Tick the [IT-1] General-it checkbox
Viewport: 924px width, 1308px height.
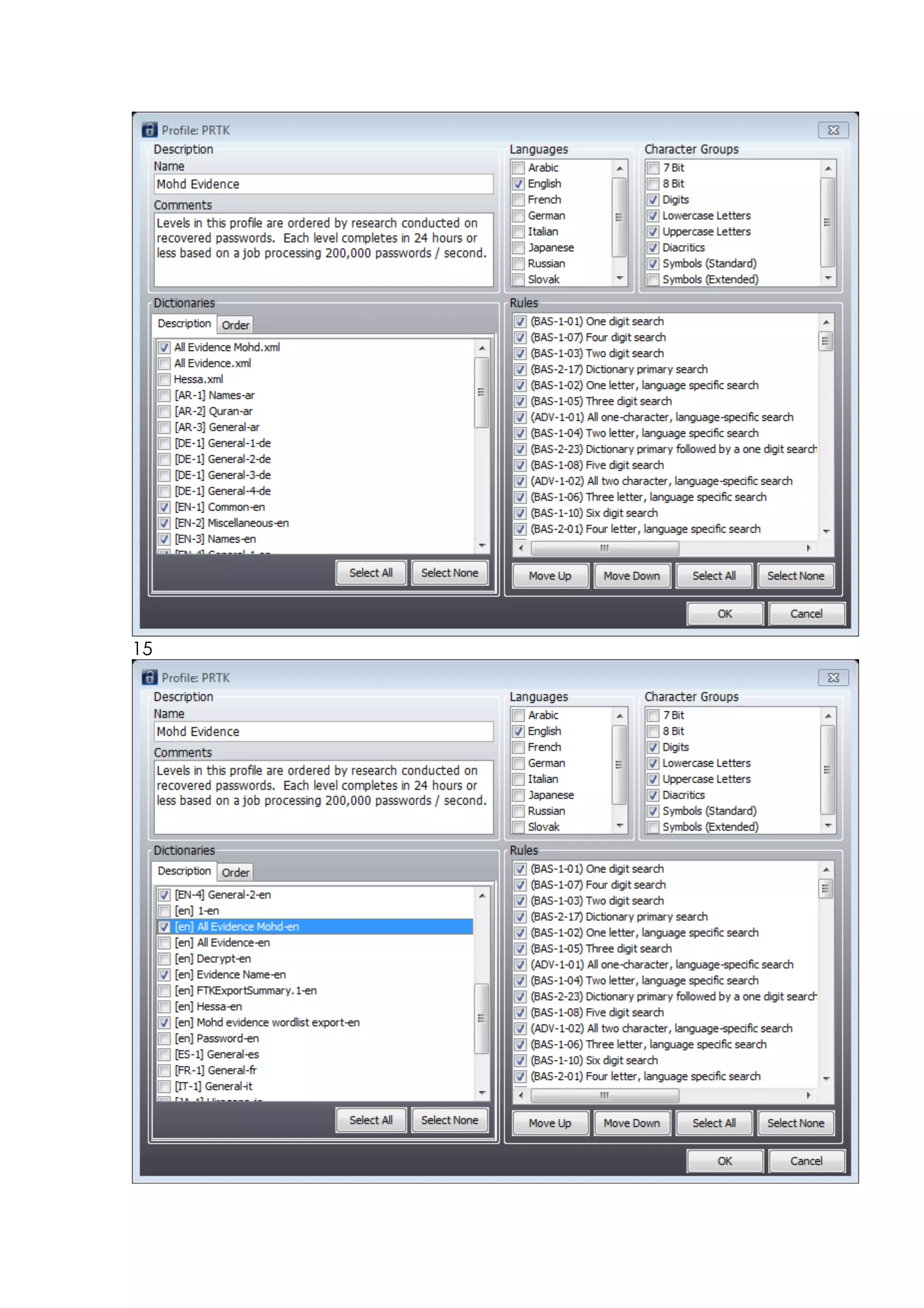165,1086
